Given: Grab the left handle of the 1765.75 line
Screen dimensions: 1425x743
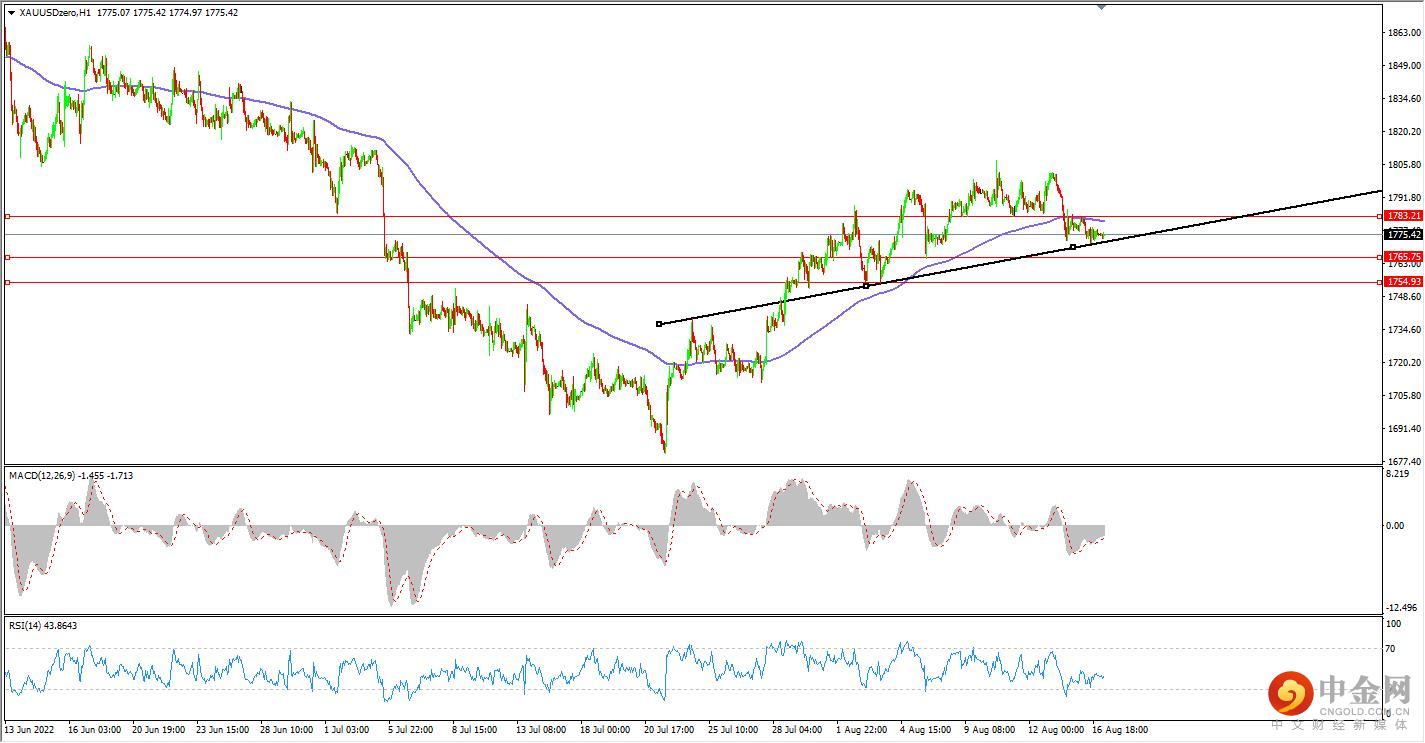Looking at the screenshot, I should (x=8, y=257).
